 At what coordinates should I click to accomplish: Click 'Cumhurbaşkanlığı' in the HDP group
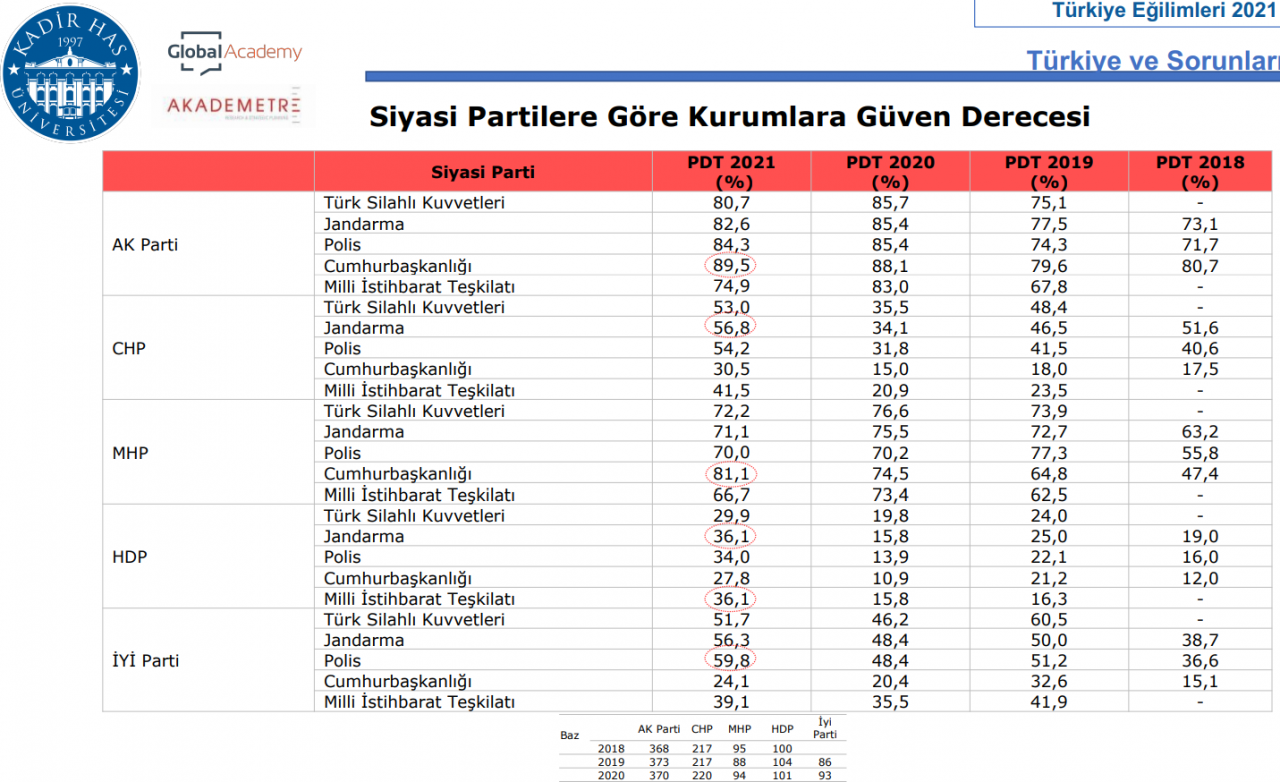tap(397, 578)
